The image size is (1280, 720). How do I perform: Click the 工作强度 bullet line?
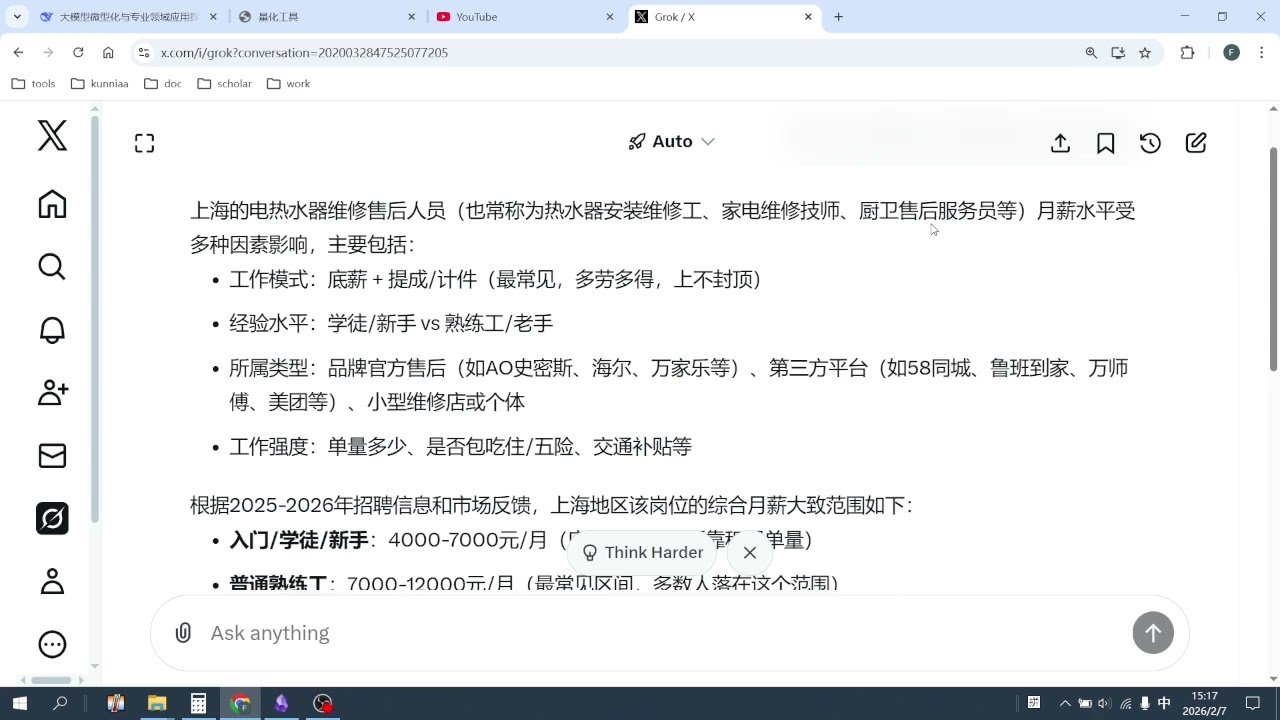click(x=460, y=447)
